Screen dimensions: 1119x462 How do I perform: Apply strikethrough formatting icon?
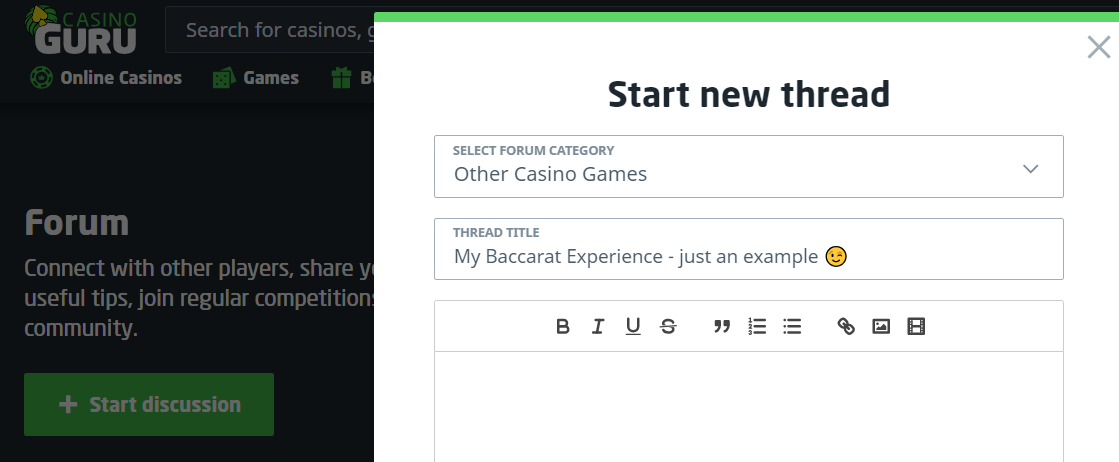668,326
